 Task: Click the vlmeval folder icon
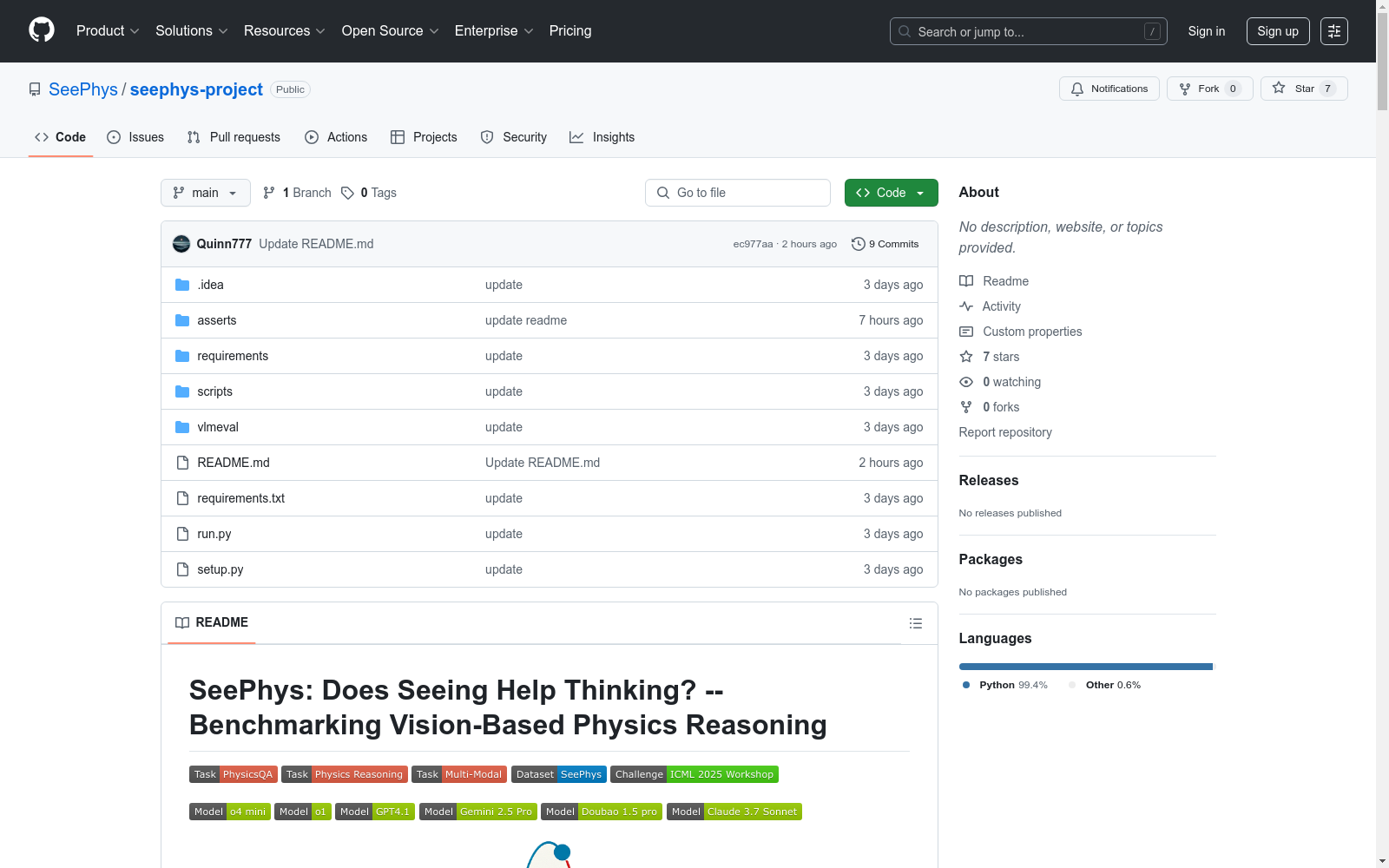[x=182, y=427]
